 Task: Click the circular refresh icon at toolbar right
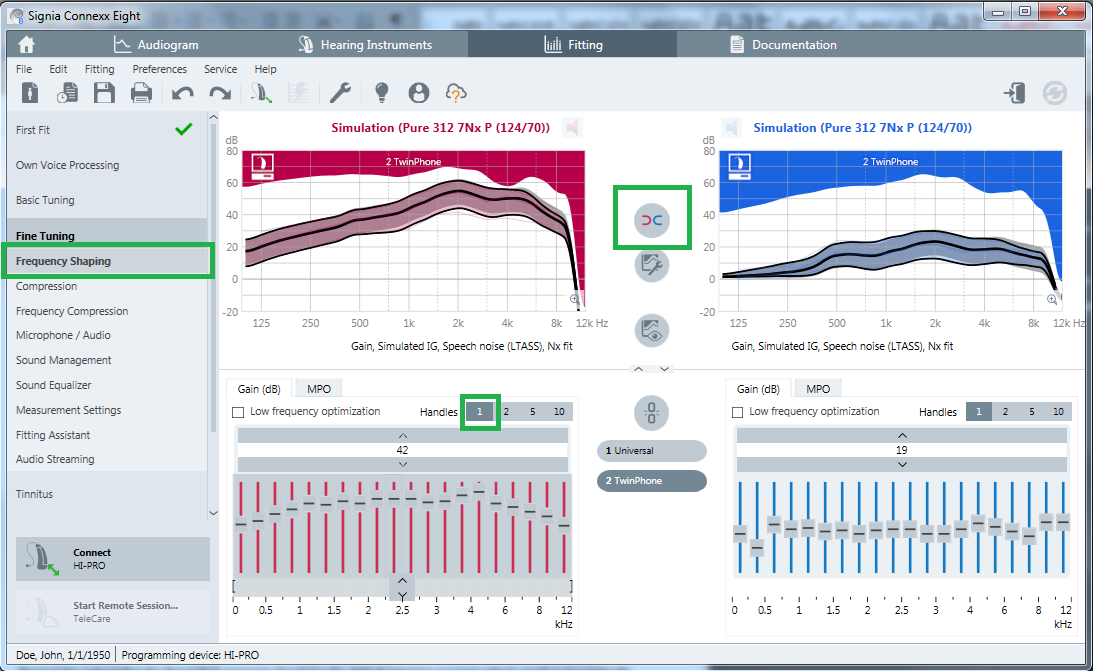[x=1055, y=93]
